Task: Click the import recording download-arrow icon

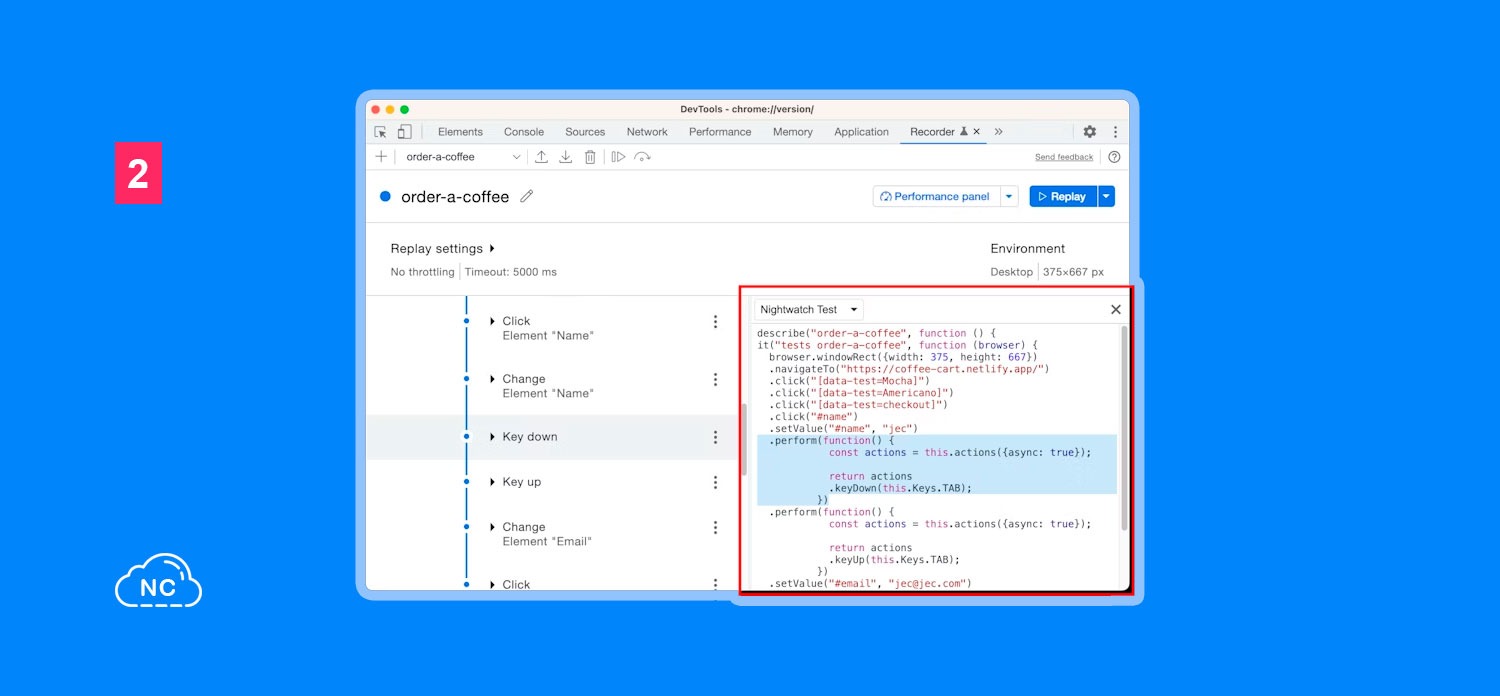Action: click(x=565, y=157)
